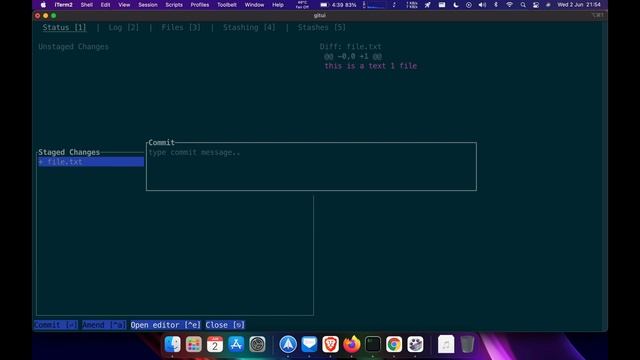Open the Edit menu
640x360 pixels.
[105, 5]
